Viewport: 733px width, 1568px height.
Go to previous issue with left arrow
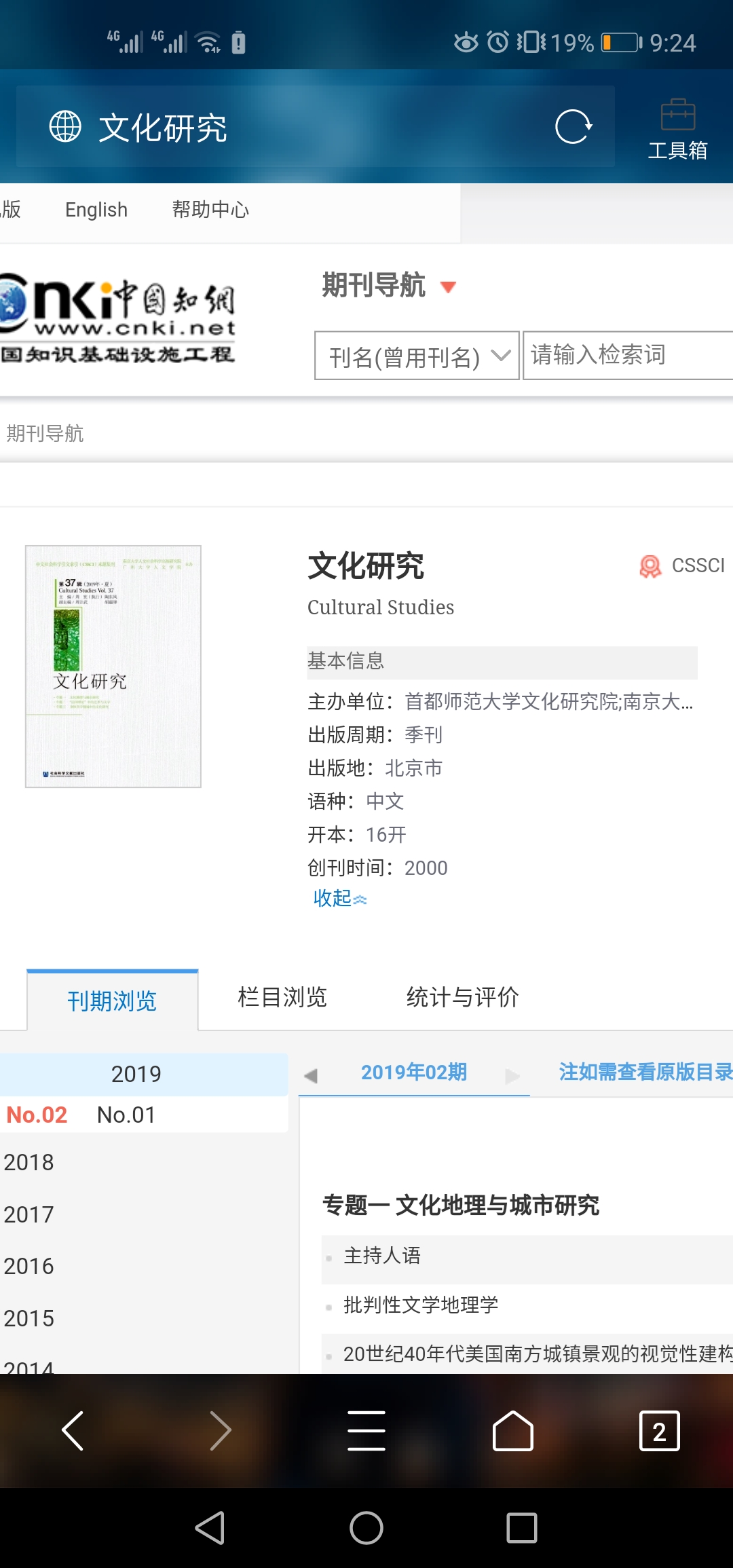311,1075
